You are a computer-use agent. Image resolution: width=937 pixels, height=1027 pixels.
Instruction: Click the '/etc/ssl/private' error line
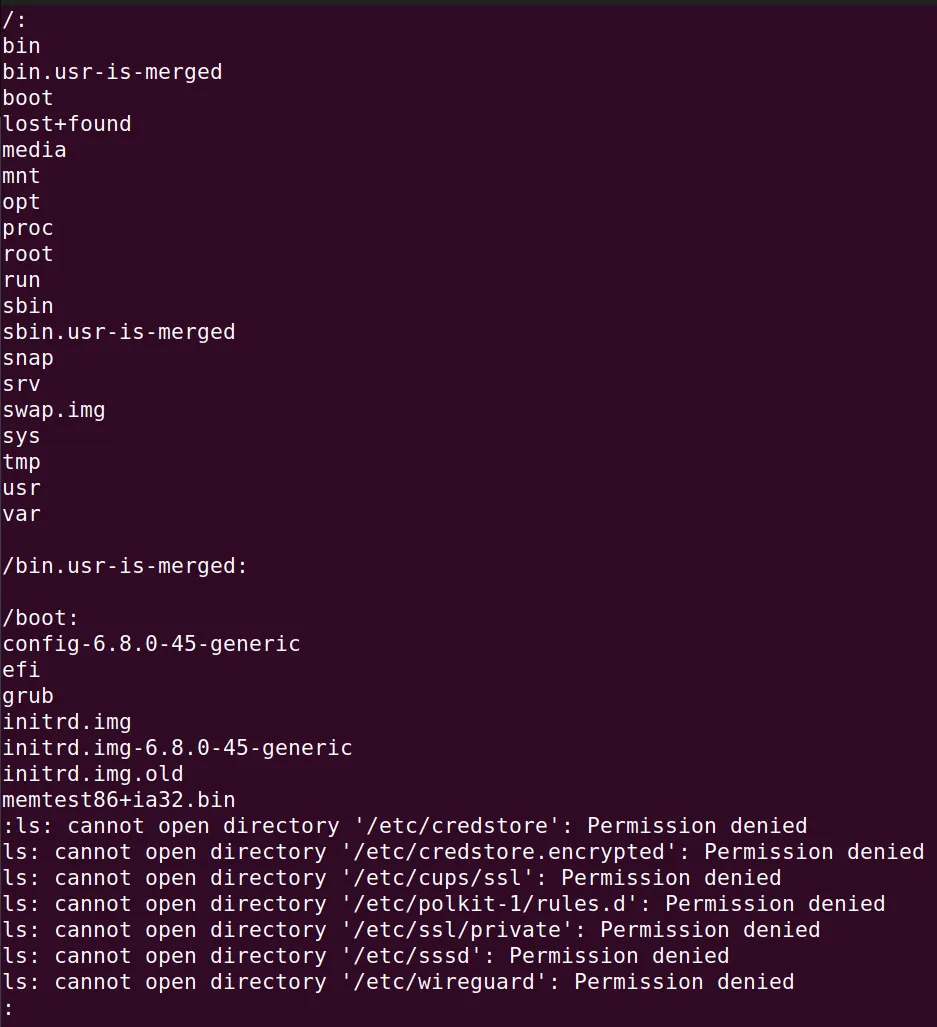pyautogui.click(x=411, y=930)
